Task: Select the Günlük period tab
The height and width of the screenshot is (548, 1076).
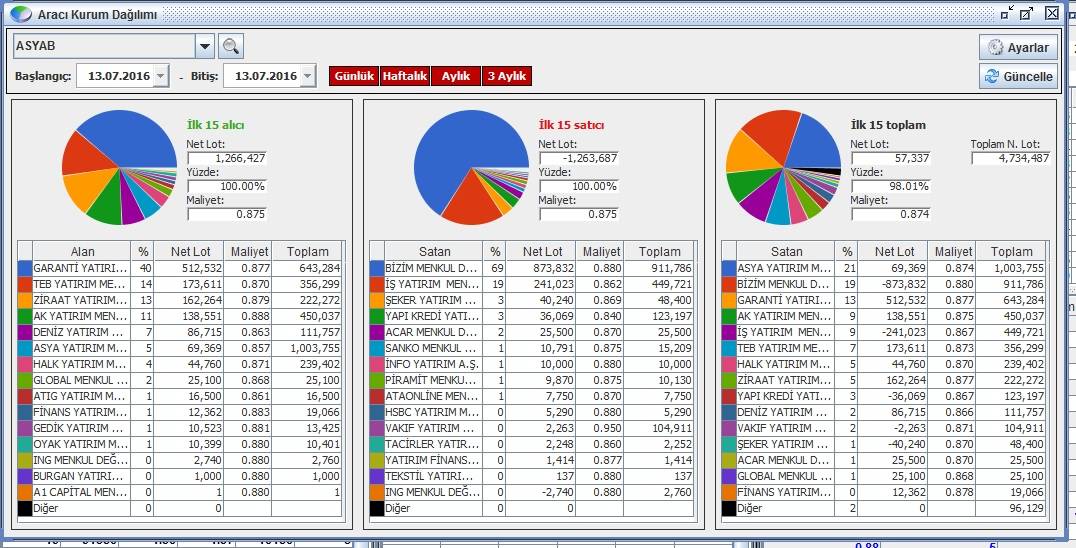Action: [354, 76]
